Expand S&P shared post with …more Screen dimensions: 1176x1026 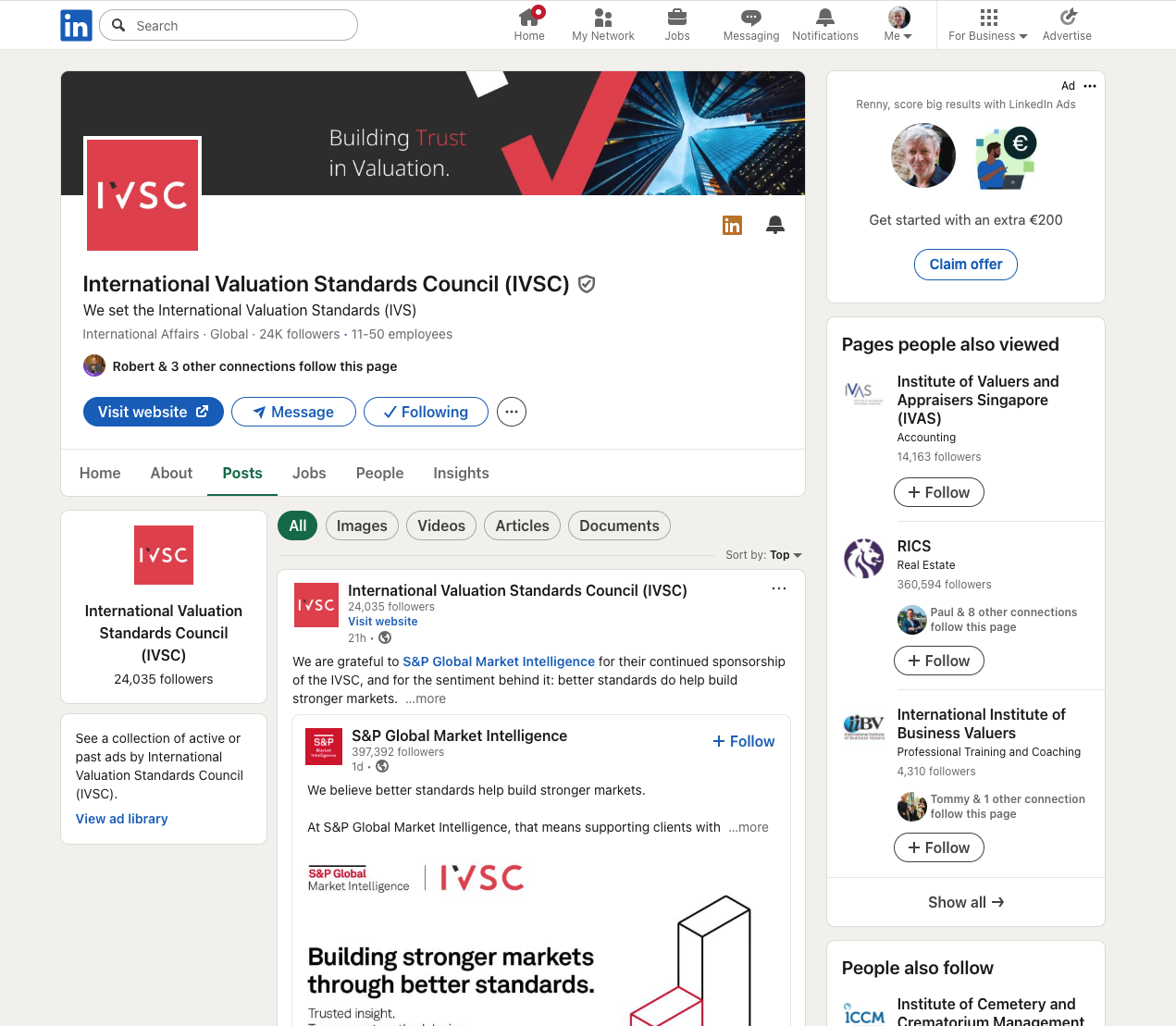[749, 827]
